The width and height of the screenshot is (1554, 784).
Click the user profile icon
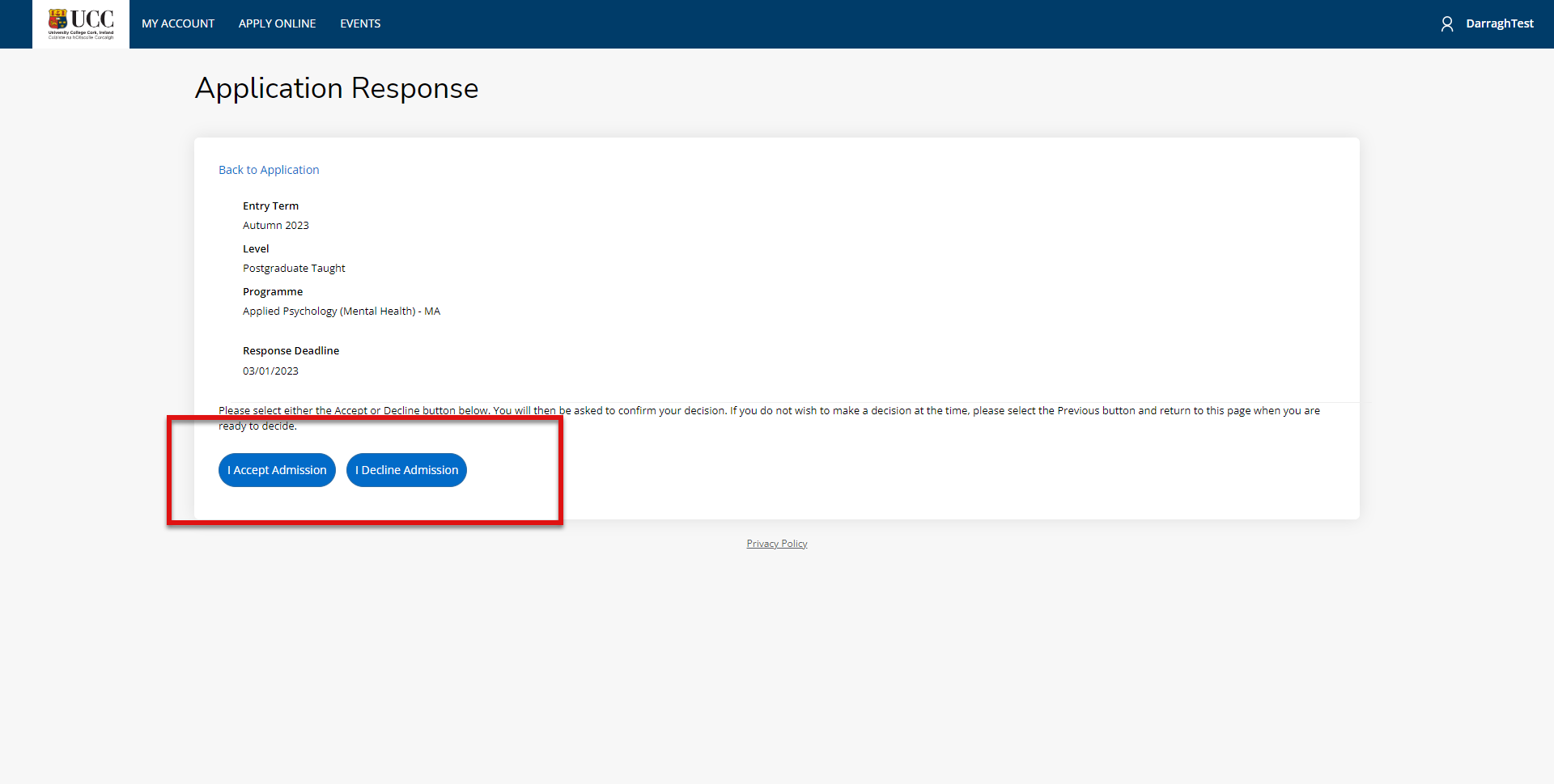click(1447, 24)
